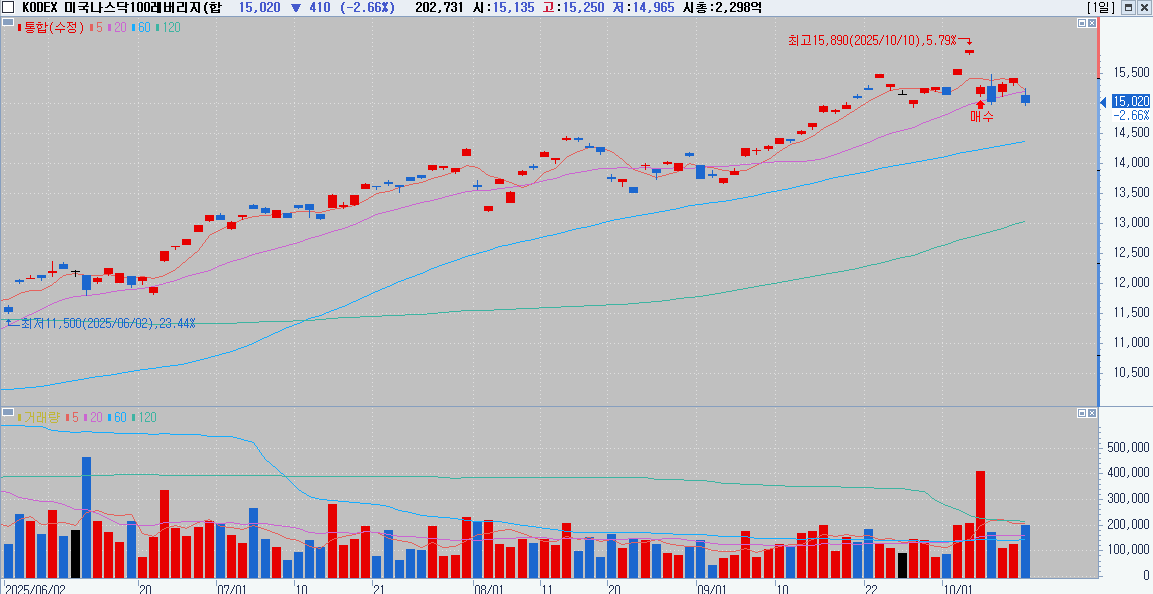1153x594 pixels.
Task: Click the tallest red volume bar in October
Action: pos(980,524)
